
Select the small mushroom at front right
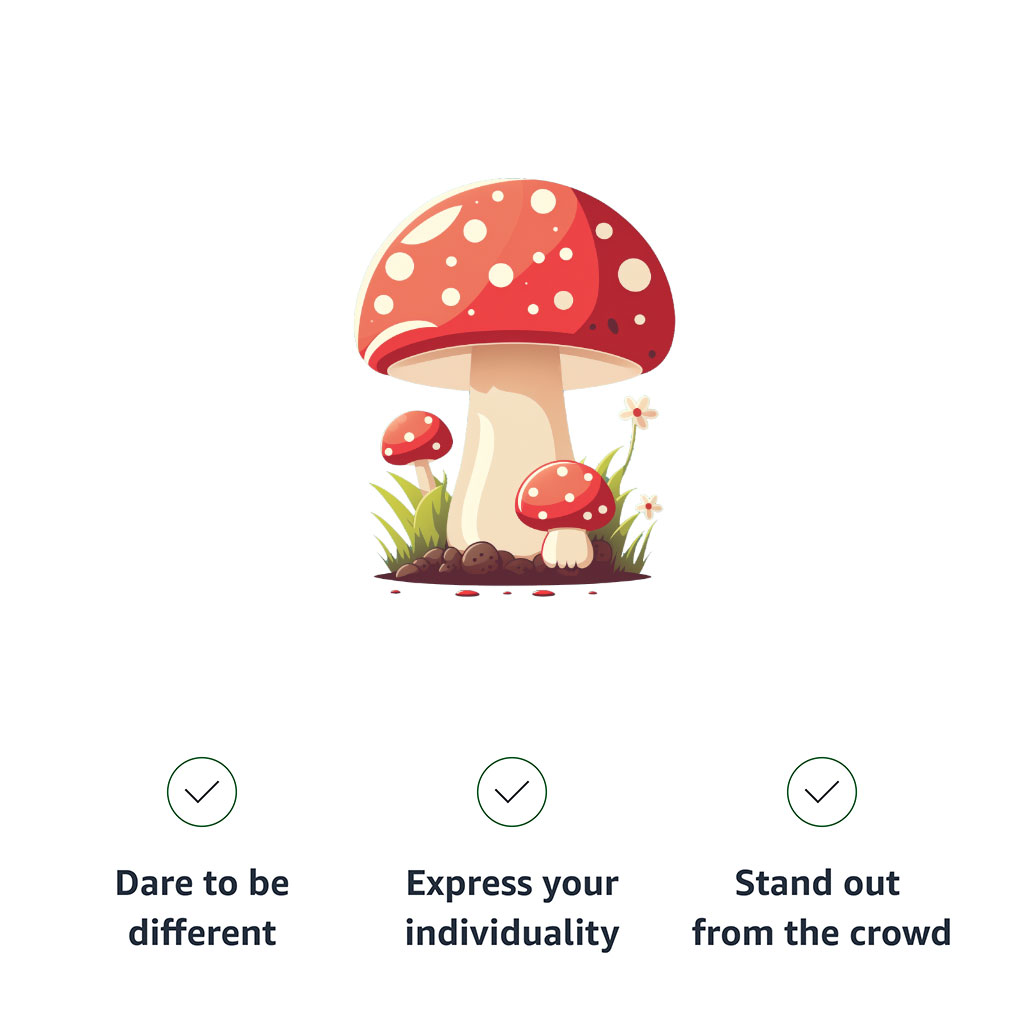click(566, 513)
